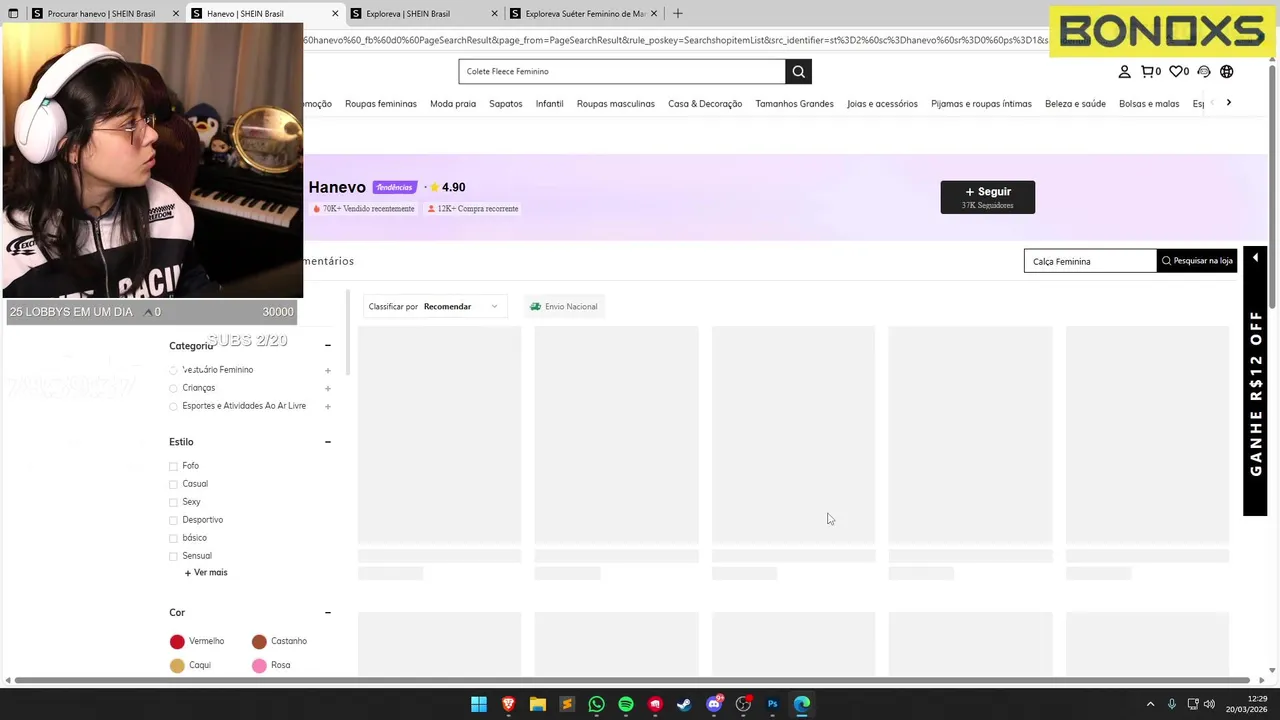Viewport: 1280px width, 720px height.
Task: Open the user account icon
Action: pyautogui.click(x=1124, y=72)
